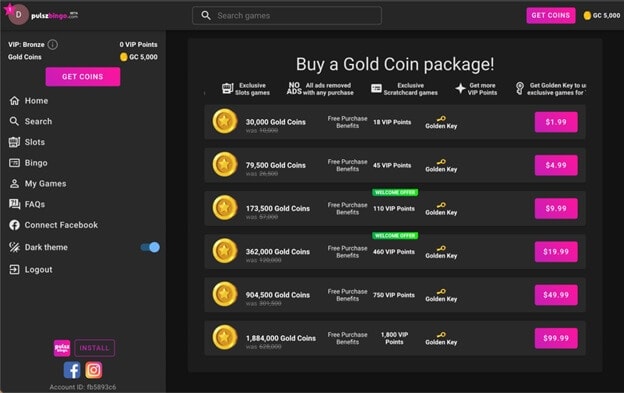Click the search magnifier icon in search bar
Screen dimensions: 625x393
206,16
